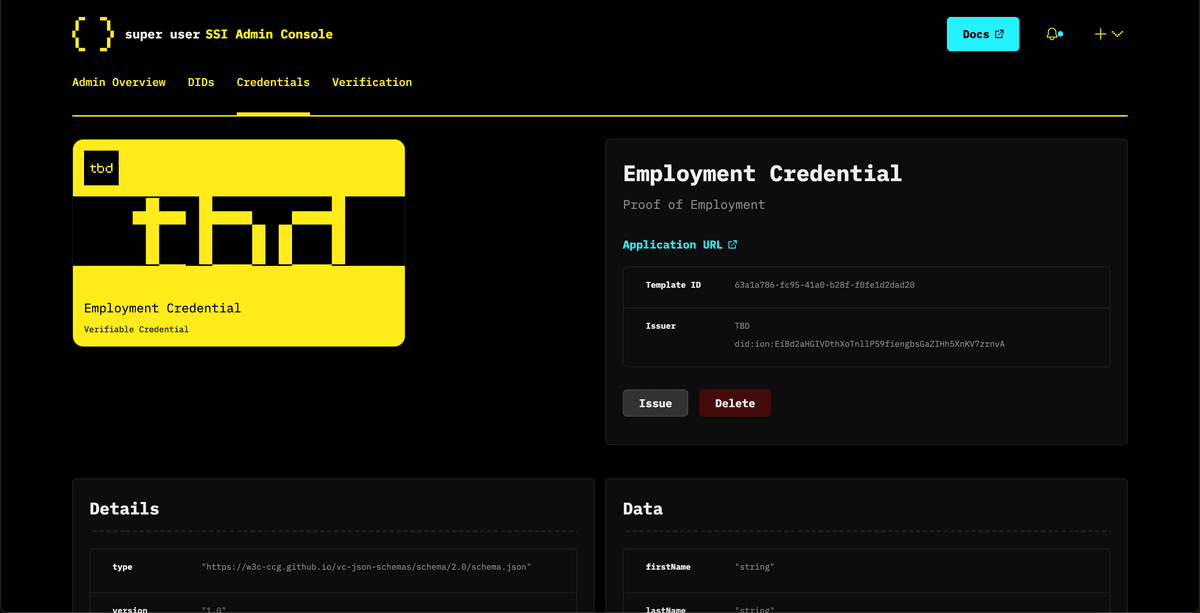Select the Verification tab
The width and height of the screenshot is (1200, 613).
(372, 82)
